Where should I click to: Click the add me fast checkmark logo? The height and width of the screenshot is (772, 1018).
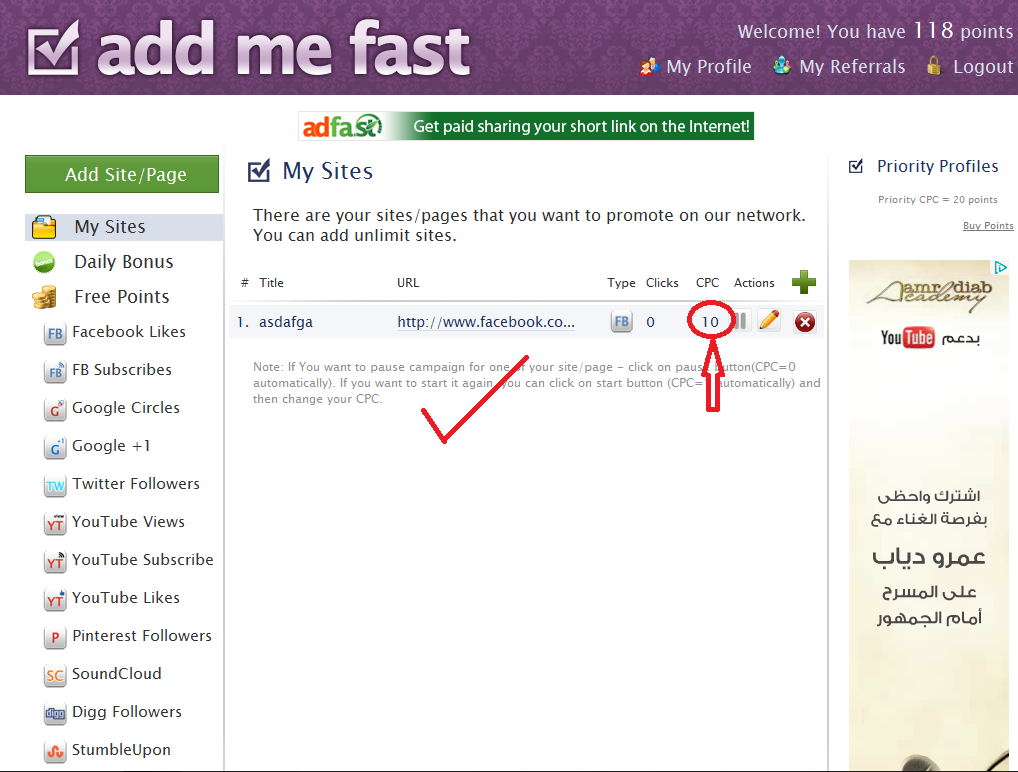click(53, 47)
